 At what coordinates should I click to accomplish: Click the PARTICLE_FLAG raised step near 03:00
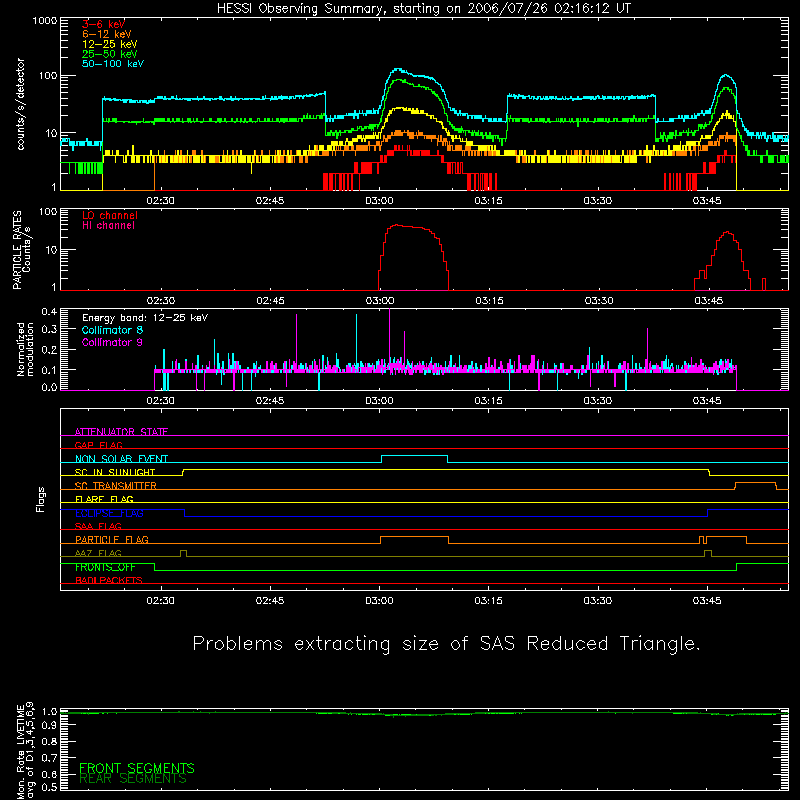pyautogui.click(x=414, y=537)
